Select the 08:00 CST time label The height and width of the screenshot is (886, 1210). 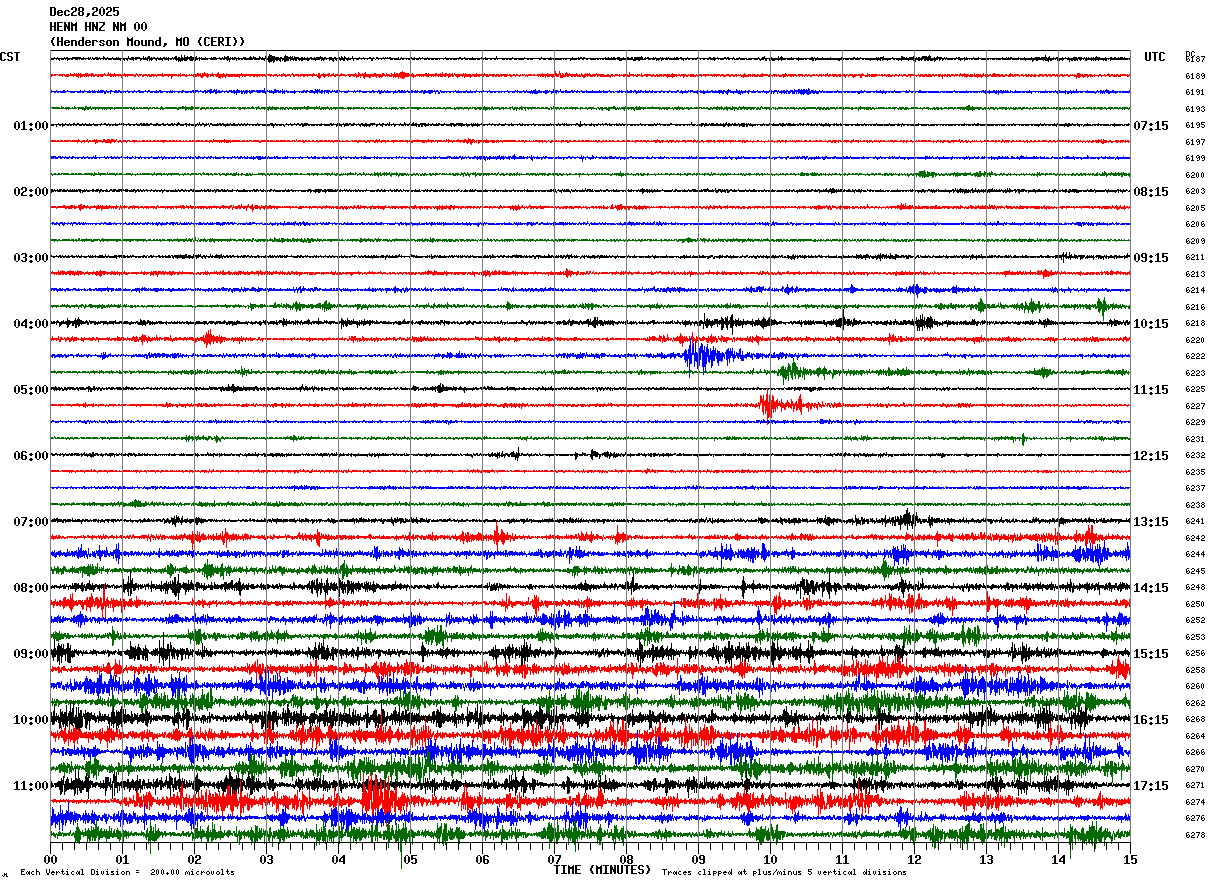tap(31, 588)
